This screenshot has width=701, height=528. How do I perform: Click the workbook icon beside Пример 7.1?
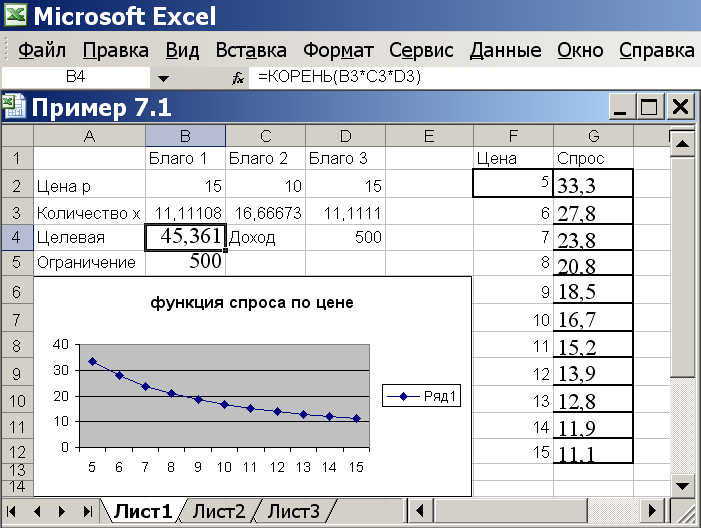(14, 106)
